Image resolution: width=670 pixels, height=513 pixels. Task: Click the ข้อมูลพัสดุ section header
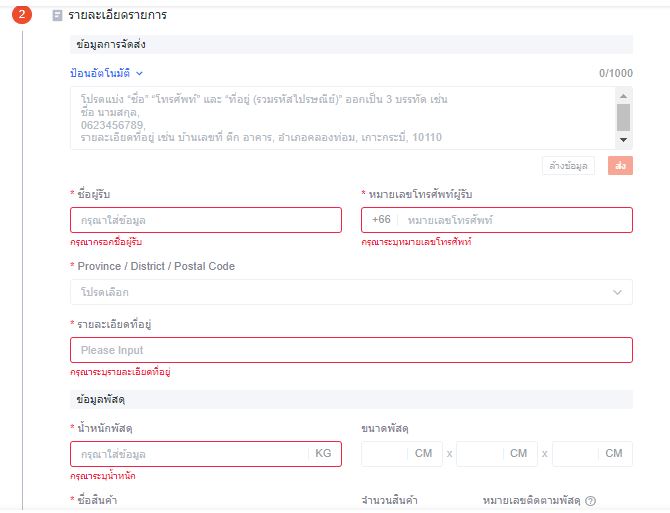(351, 399)
